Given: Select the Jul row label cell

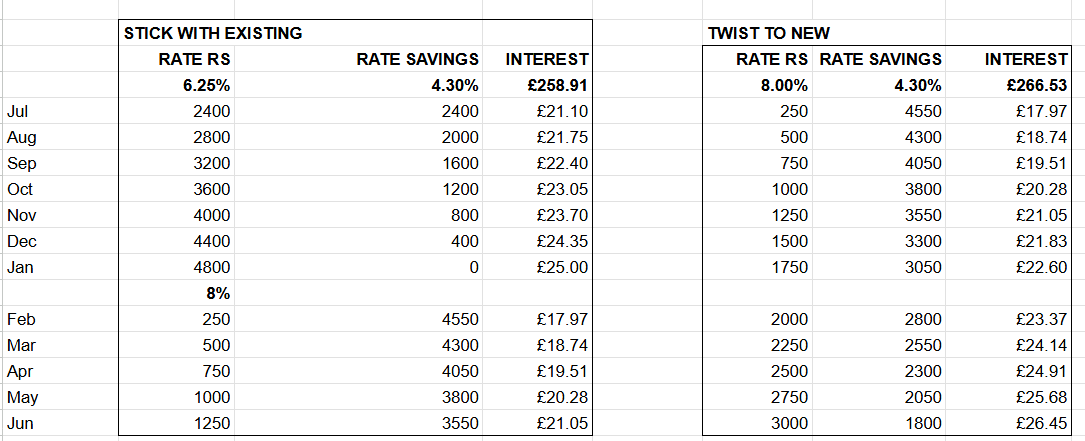Looking at the screenshot, I should 60,111.
